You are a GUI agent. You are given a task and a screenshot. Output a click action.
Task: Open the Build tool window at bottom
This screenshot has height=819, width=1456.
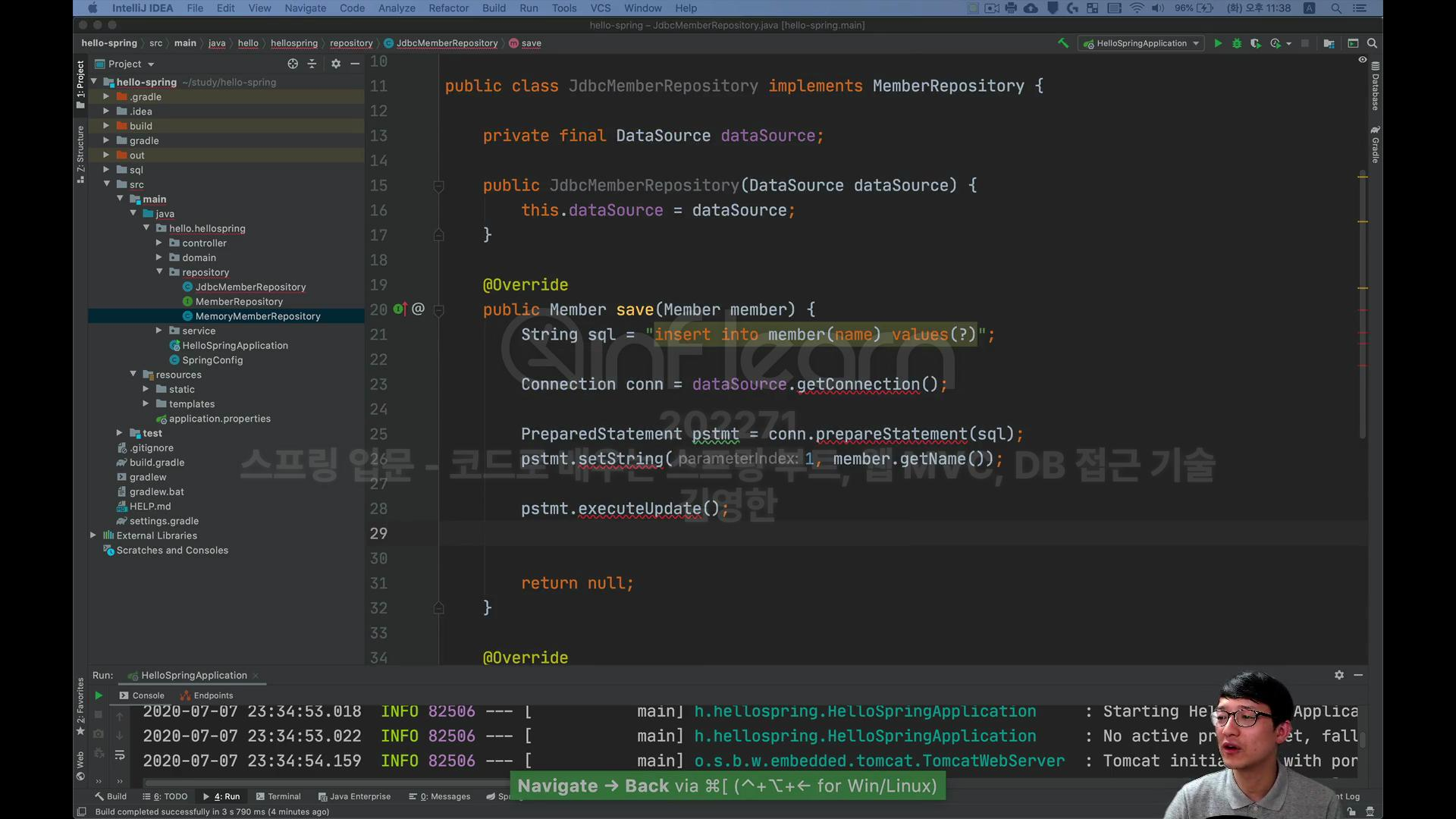(111, 796)
